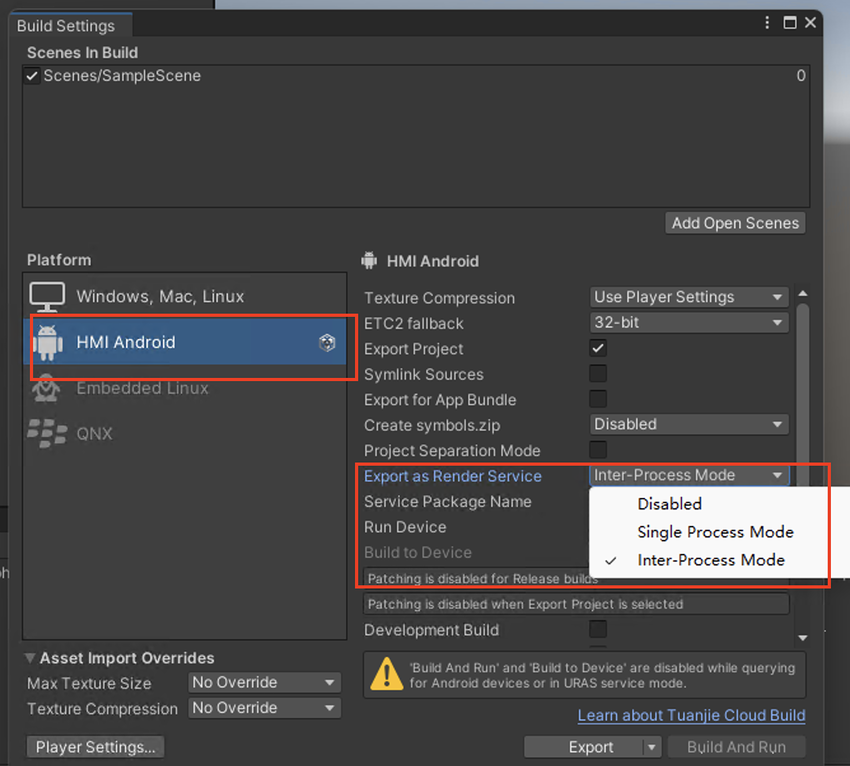Choose Disabled from the render service menu
Screen dimensions: 850x766
tap(669, 504)
